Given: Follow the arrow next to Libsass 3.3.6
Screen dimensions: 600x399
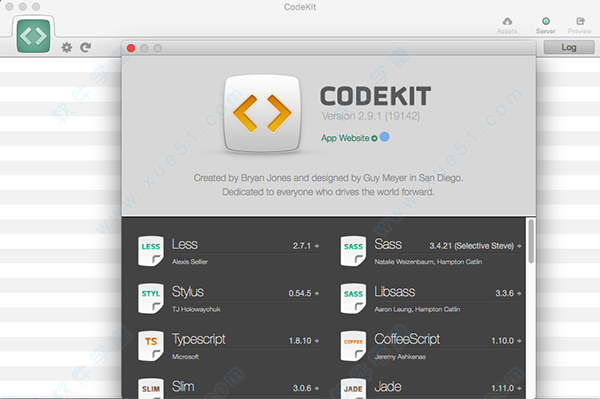Looking at the screenshot, I should 519,293.
